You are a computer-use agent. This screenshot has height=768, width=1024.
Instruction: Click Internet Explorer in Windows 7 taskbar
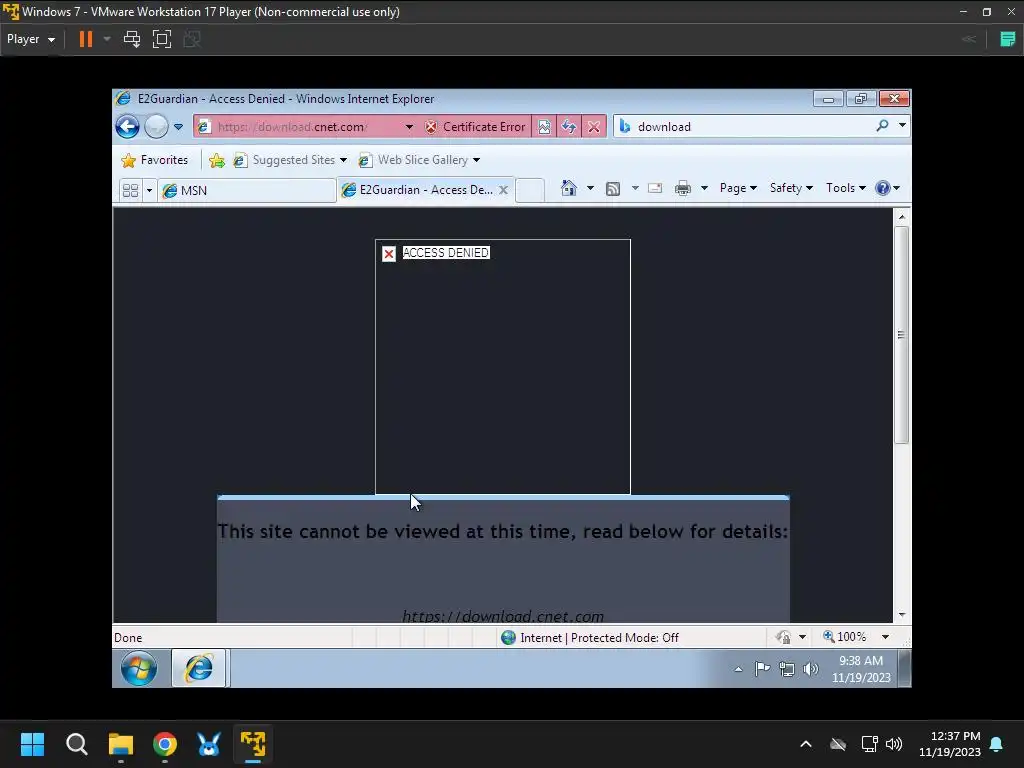(199, 668)
